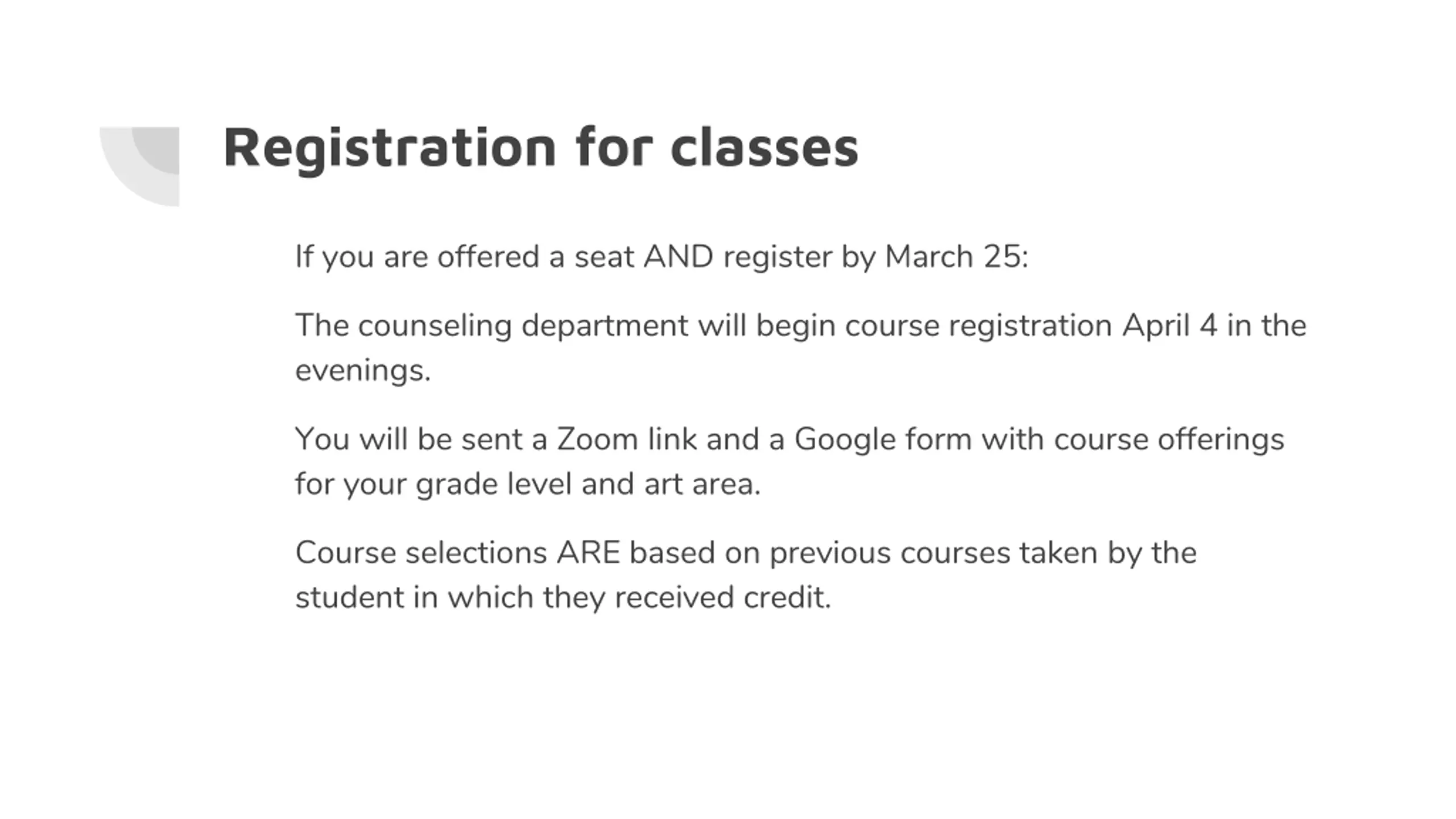Click the words "Course selections"
This screenshot has width=1456, height=819.
(421, 553)
